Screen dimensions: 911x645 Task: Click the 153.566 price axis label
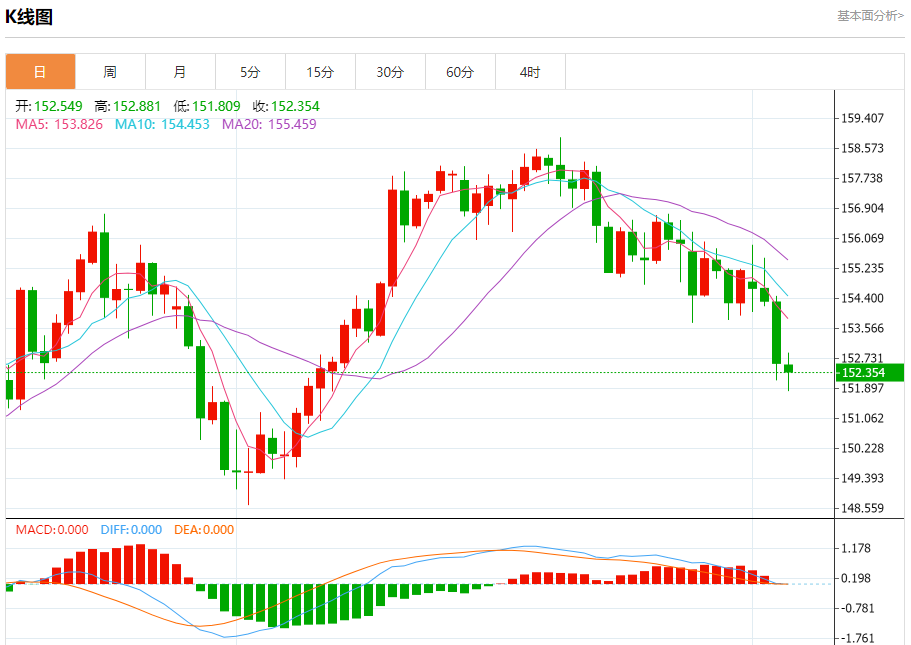click(862, 328)
